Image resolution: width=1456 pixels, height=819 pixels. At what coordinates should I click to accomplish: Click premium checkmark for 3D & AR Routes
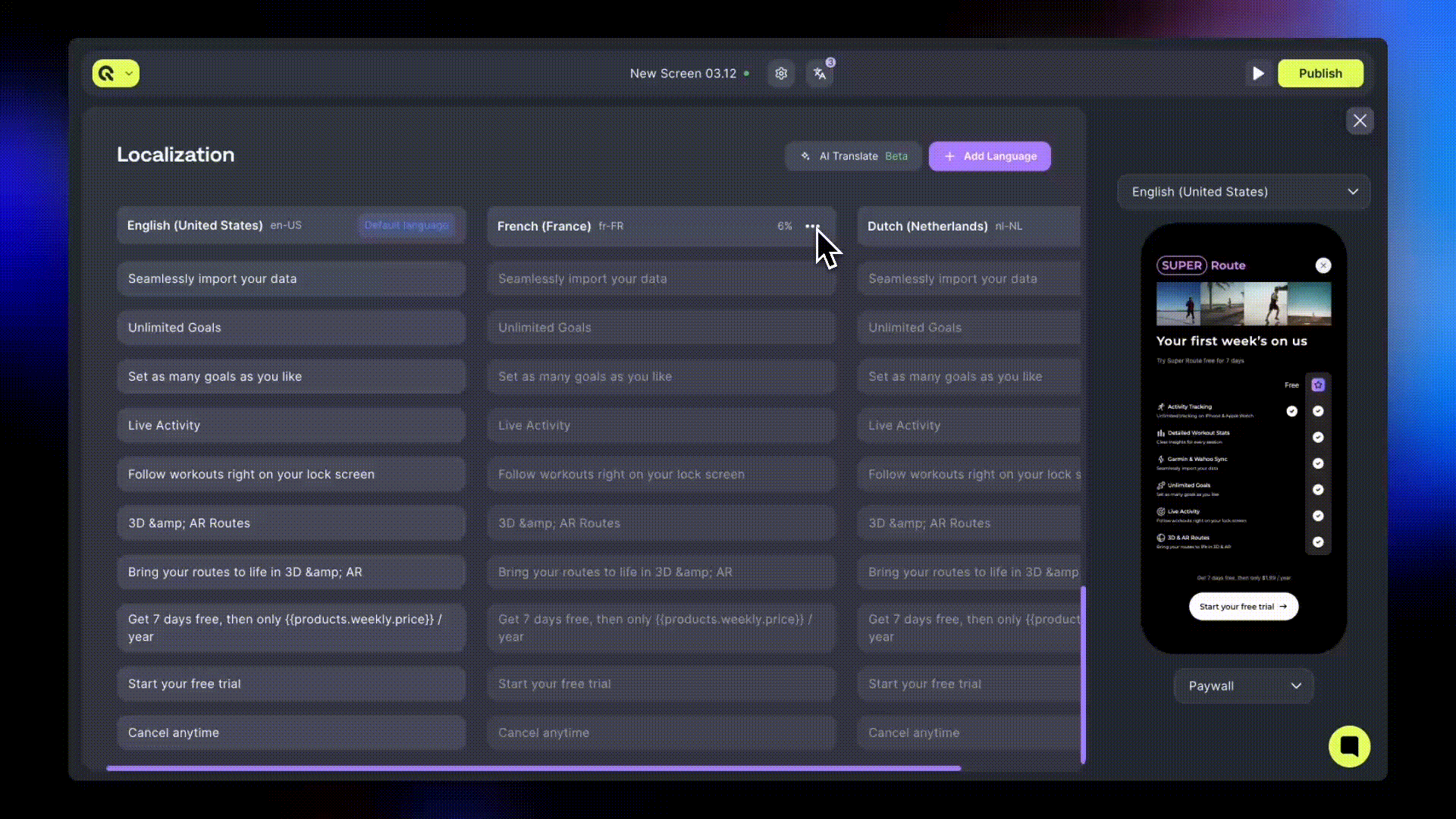coord(1318,542)
